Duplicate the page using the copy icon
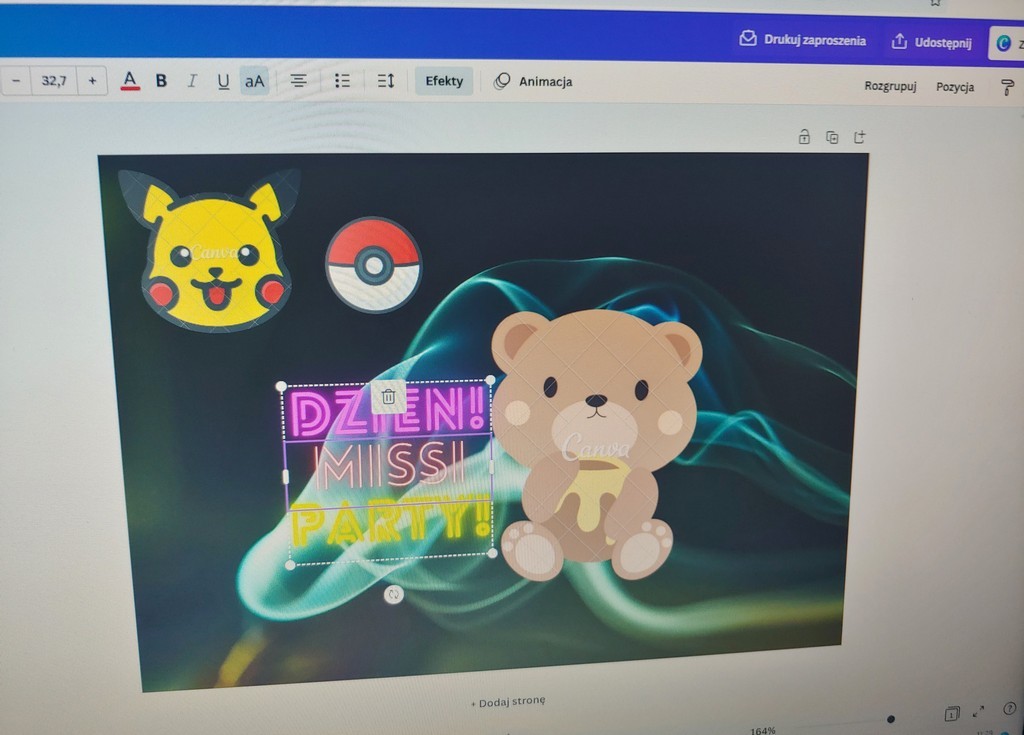 click(832, 137)
